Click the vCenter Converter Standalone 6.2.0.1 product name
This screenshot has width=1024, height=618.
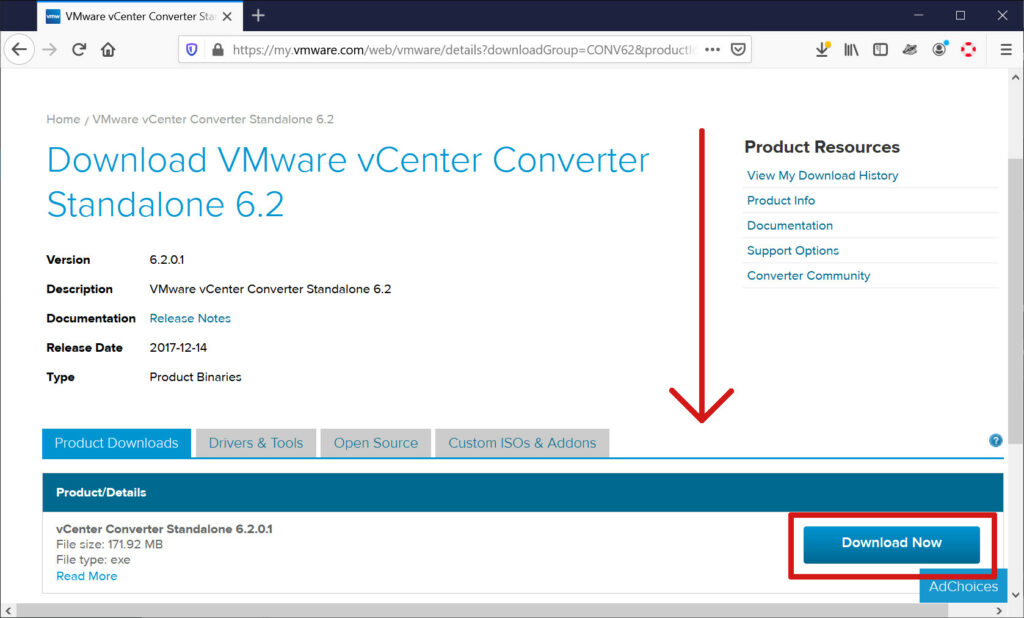(164, 529)
